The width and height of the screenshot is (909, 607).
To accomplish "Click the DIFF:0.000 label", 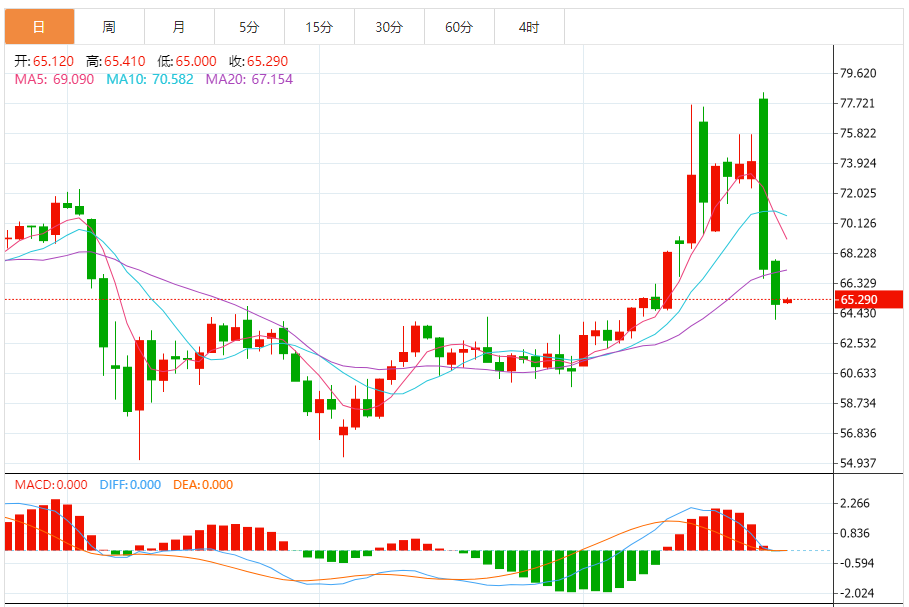I will (130, 485).
